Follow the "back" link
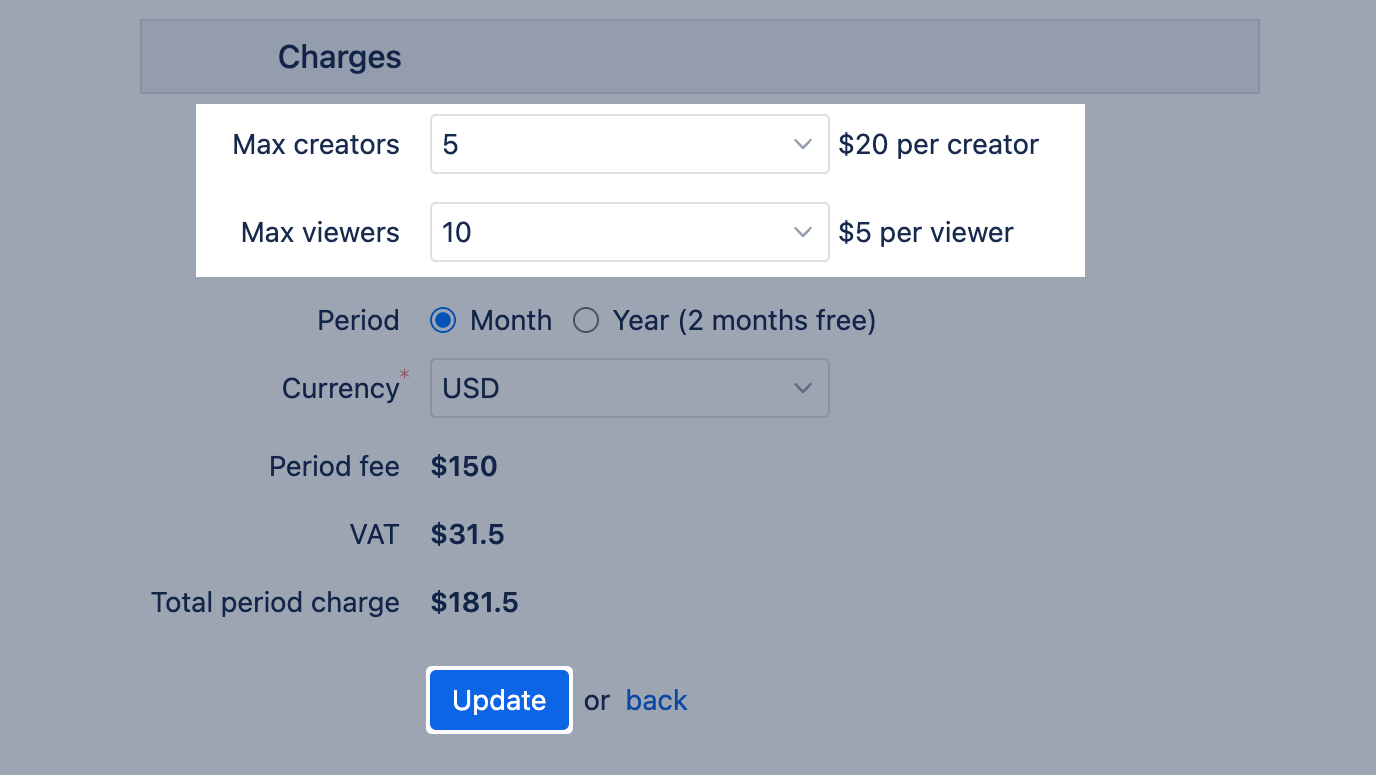 point(656,700)
